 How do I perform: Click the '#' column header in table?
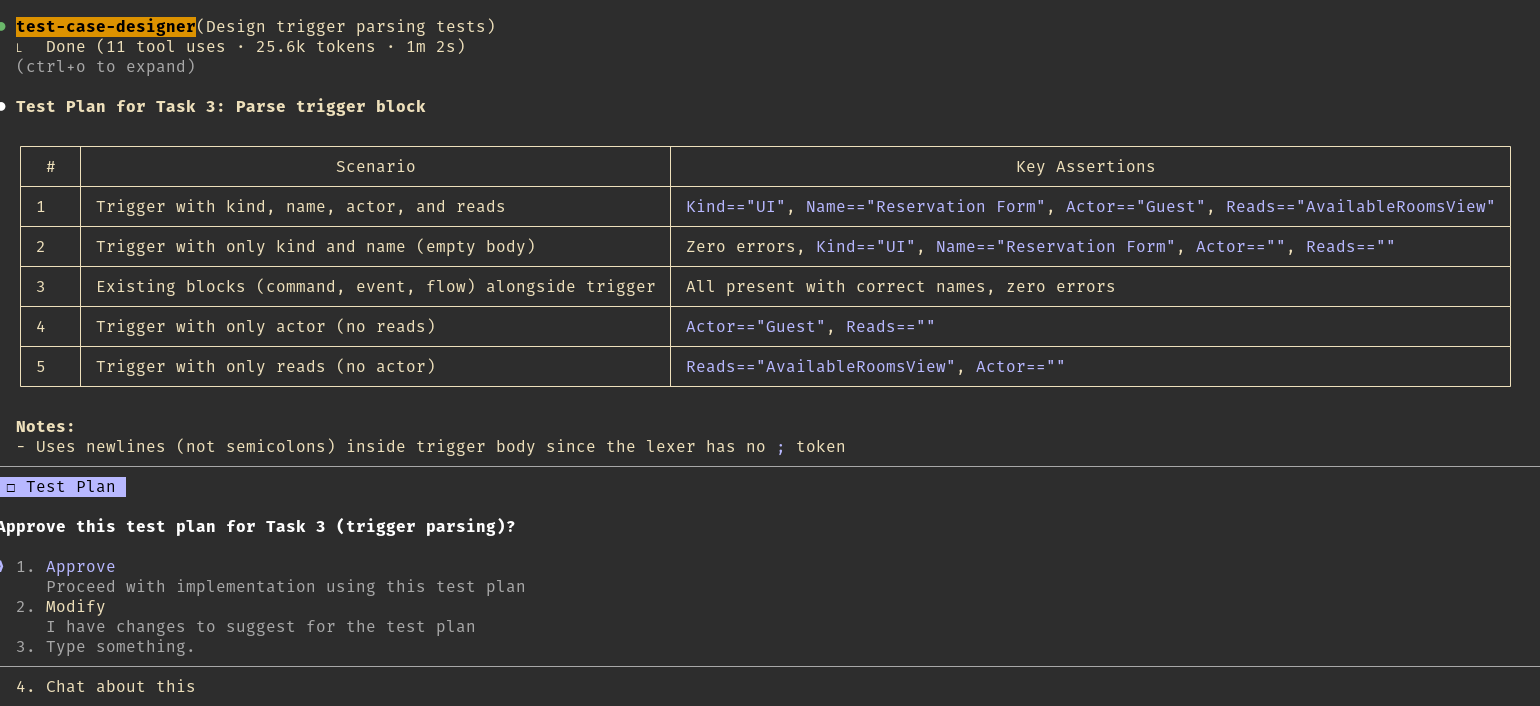(x=50, y=167)
